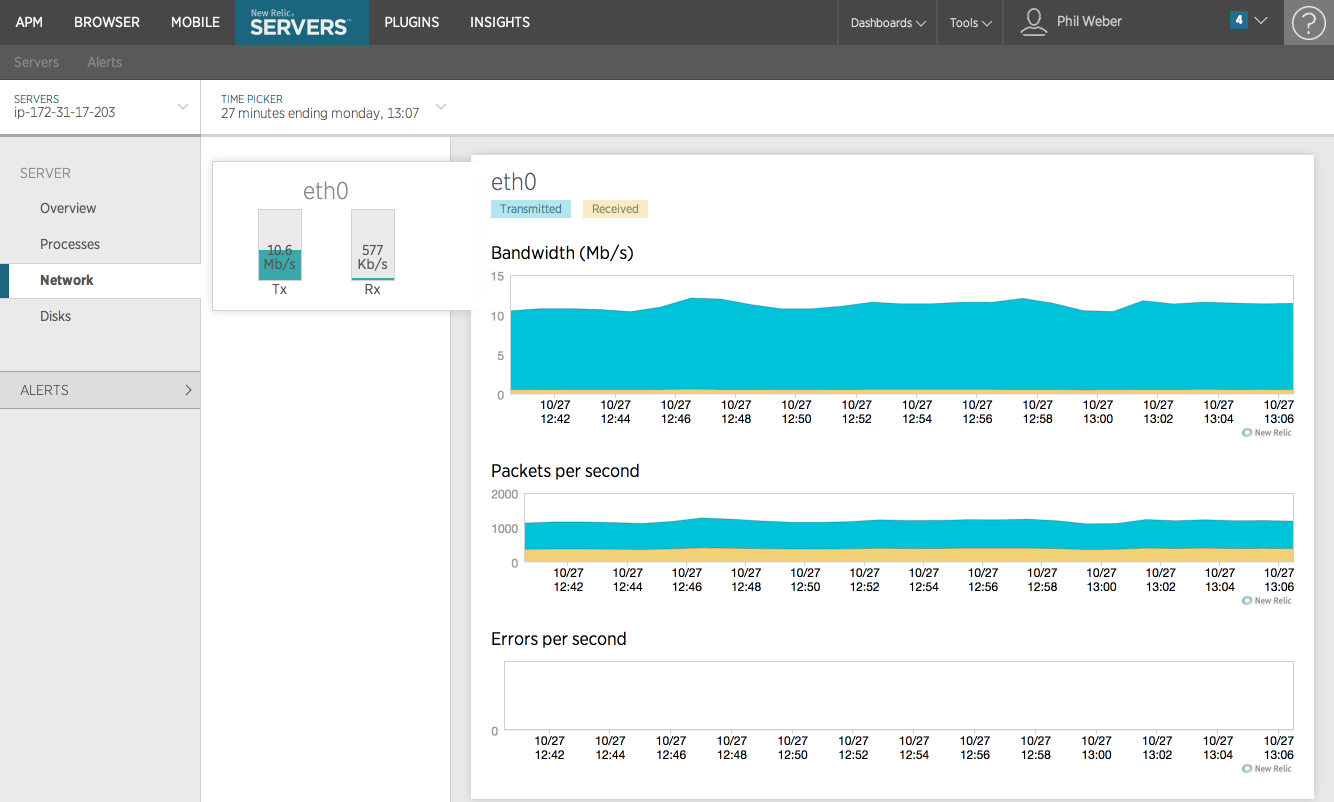Switch to the Mobile tab
Screen dimensions: 1334x802
[195, 22]
